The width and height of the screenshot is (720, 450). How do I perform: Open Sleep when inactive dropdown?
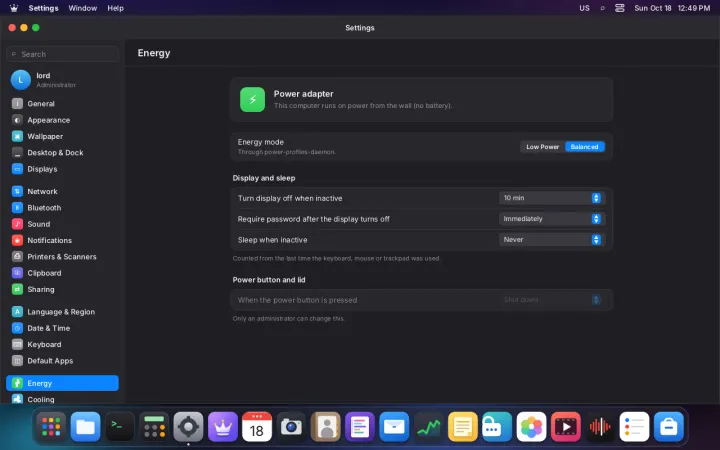(551, 239)
